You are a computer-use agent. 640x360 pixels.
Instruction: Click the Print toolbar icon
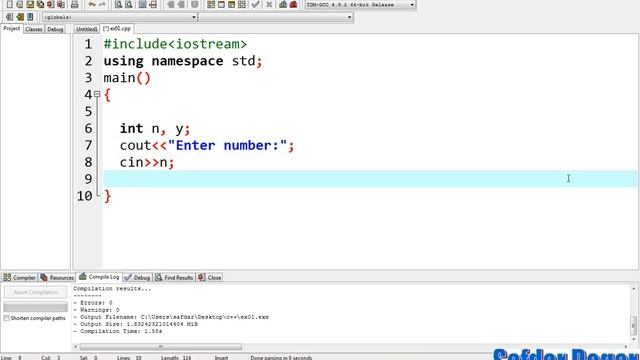(x=74, y=4)
